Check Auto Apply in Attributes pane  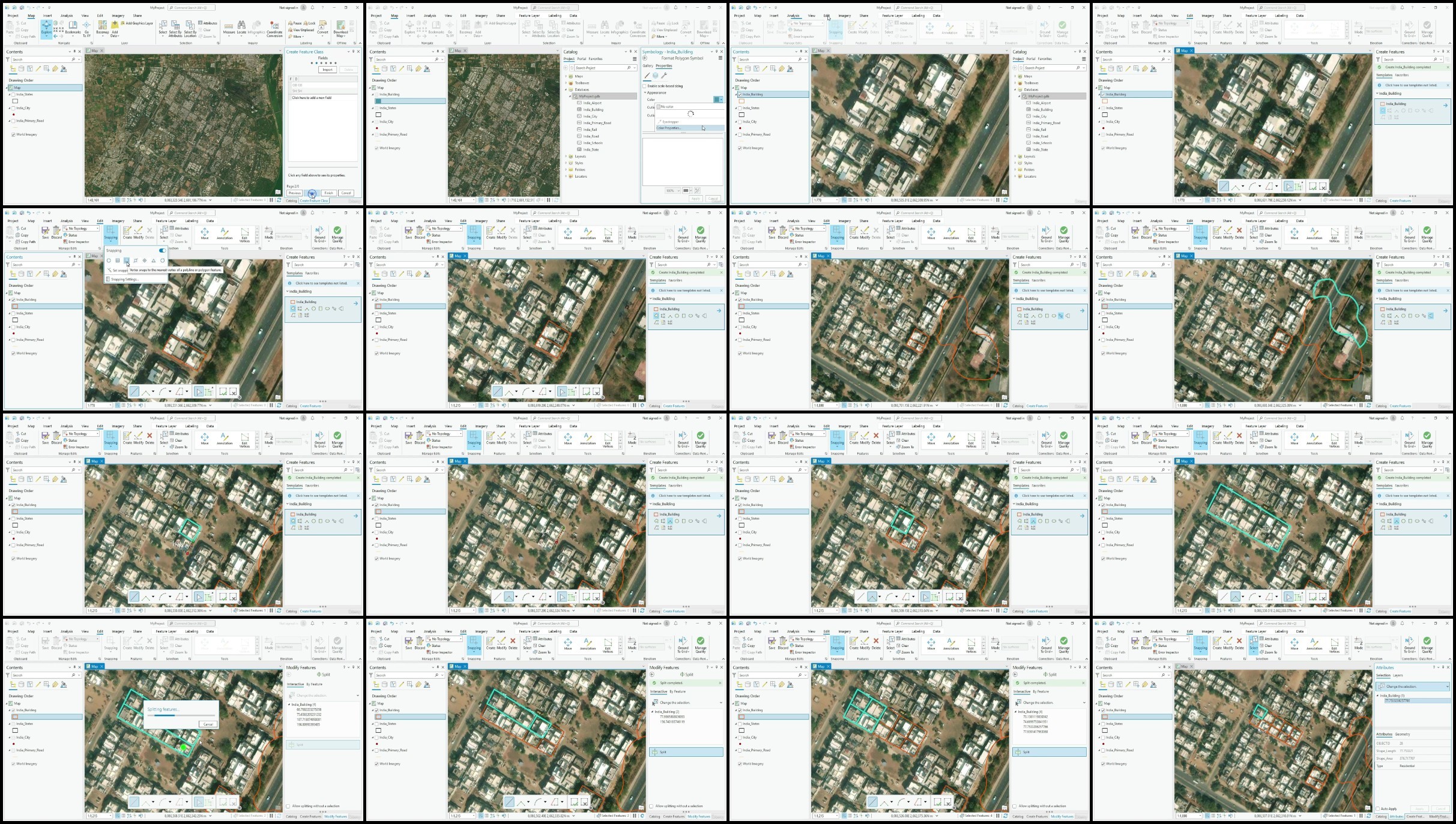point(1378,808)
